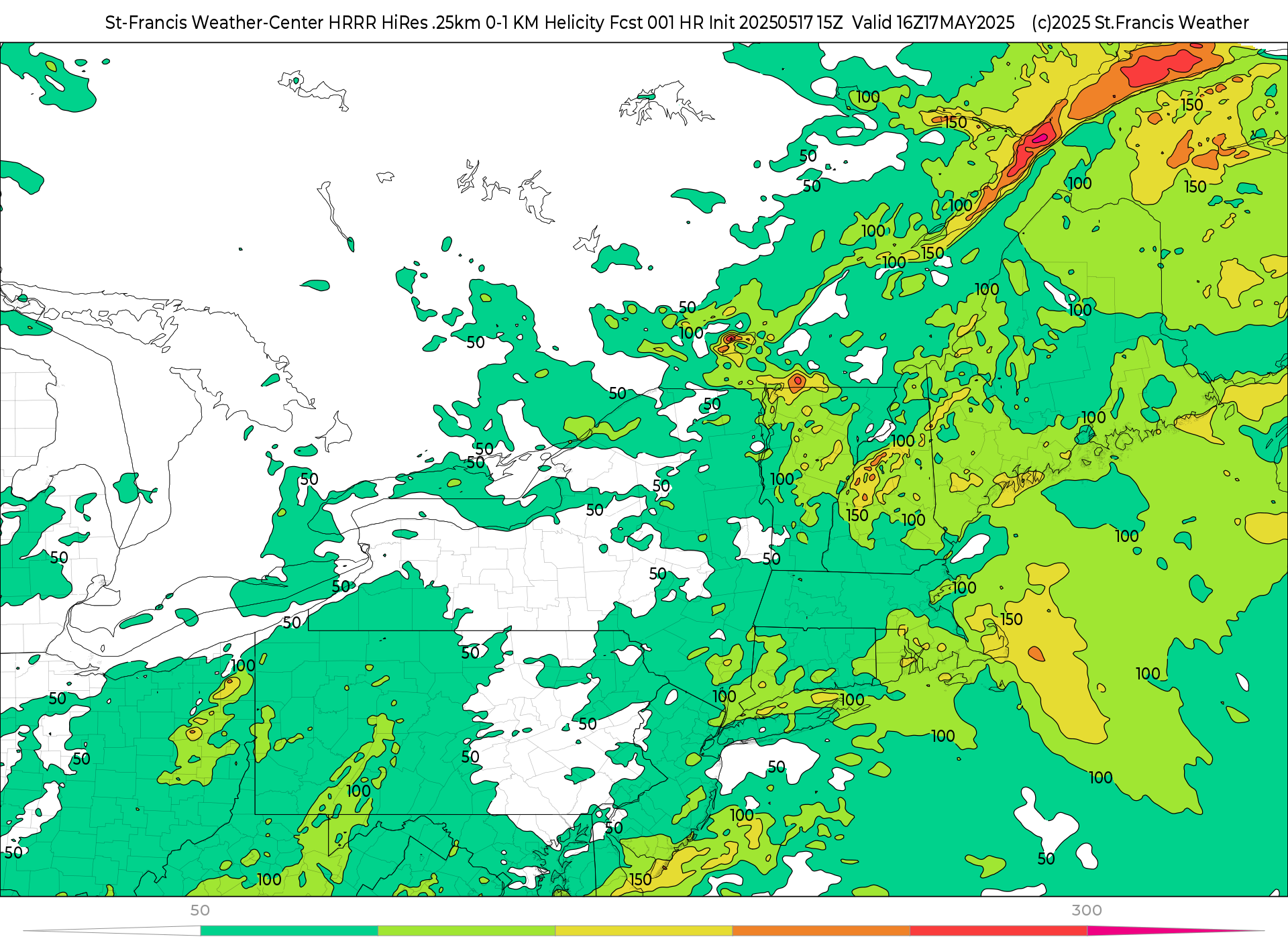Click the teal-green segment of the color bar
The width and height of the screenshot is (1288, 939).
[289, 930]
